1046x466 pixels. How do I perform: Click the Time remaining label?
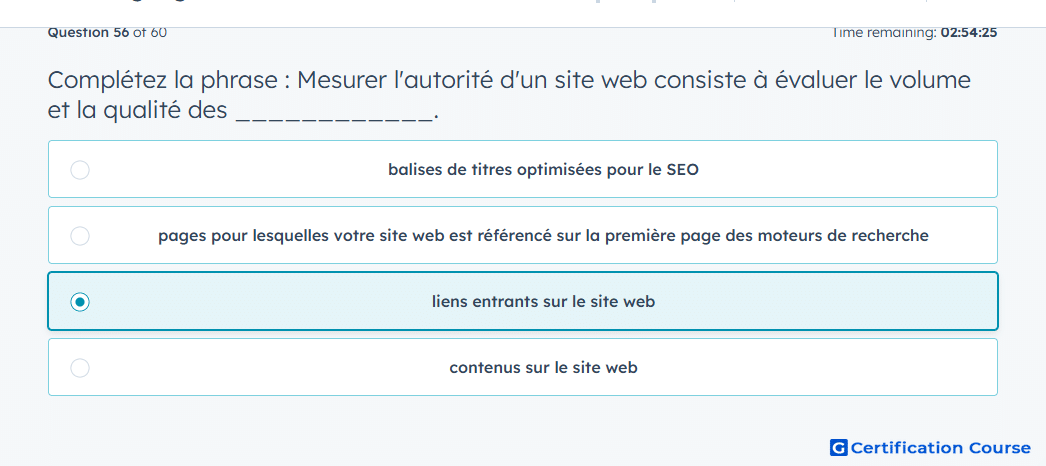click(884, 32)
